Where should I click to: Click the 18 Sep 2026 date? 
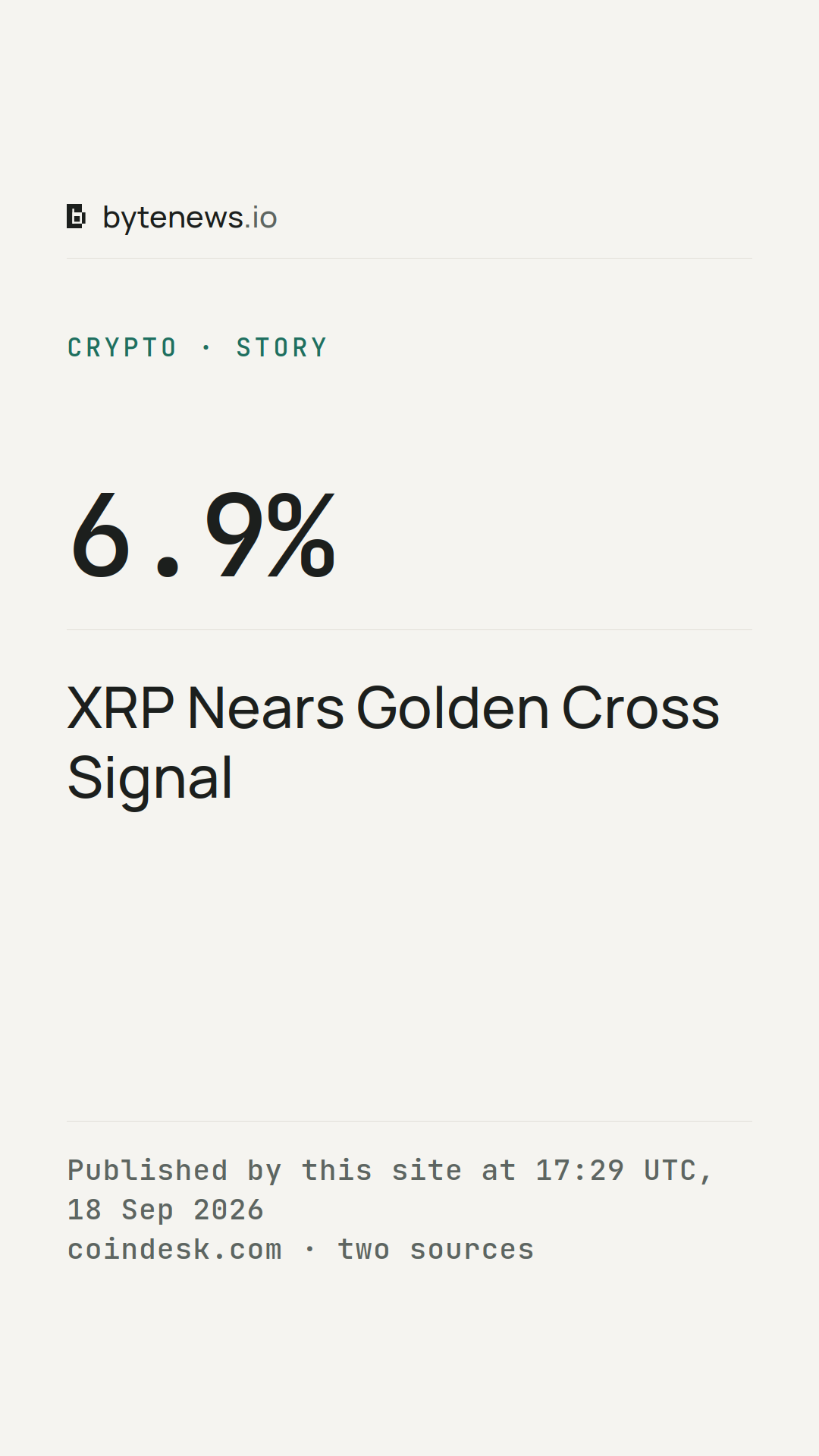click(165, 1210)
